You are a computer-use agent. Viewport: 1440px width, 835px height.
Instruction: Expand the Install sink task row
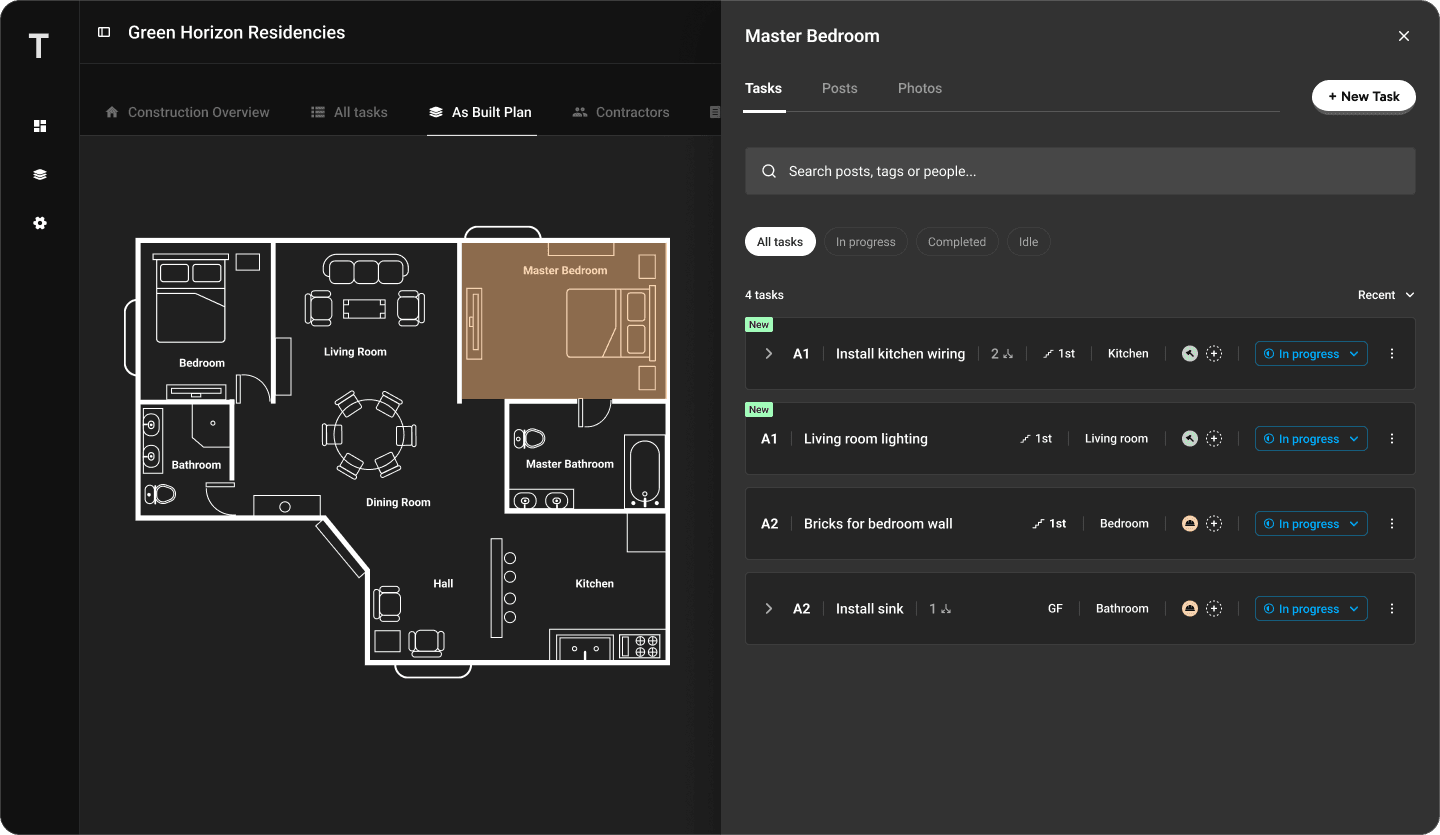tap(768, 608)
